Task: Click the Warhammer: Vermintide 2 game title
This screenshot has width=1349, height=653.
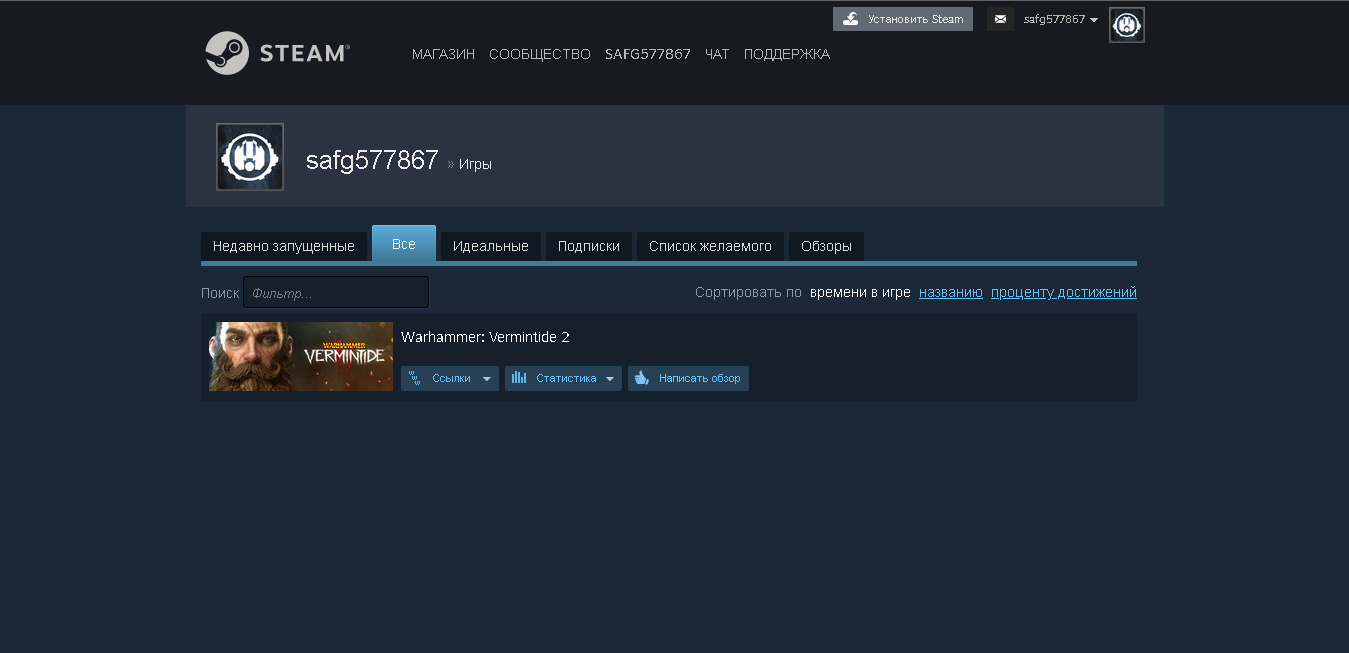Action: coord(485,337)
